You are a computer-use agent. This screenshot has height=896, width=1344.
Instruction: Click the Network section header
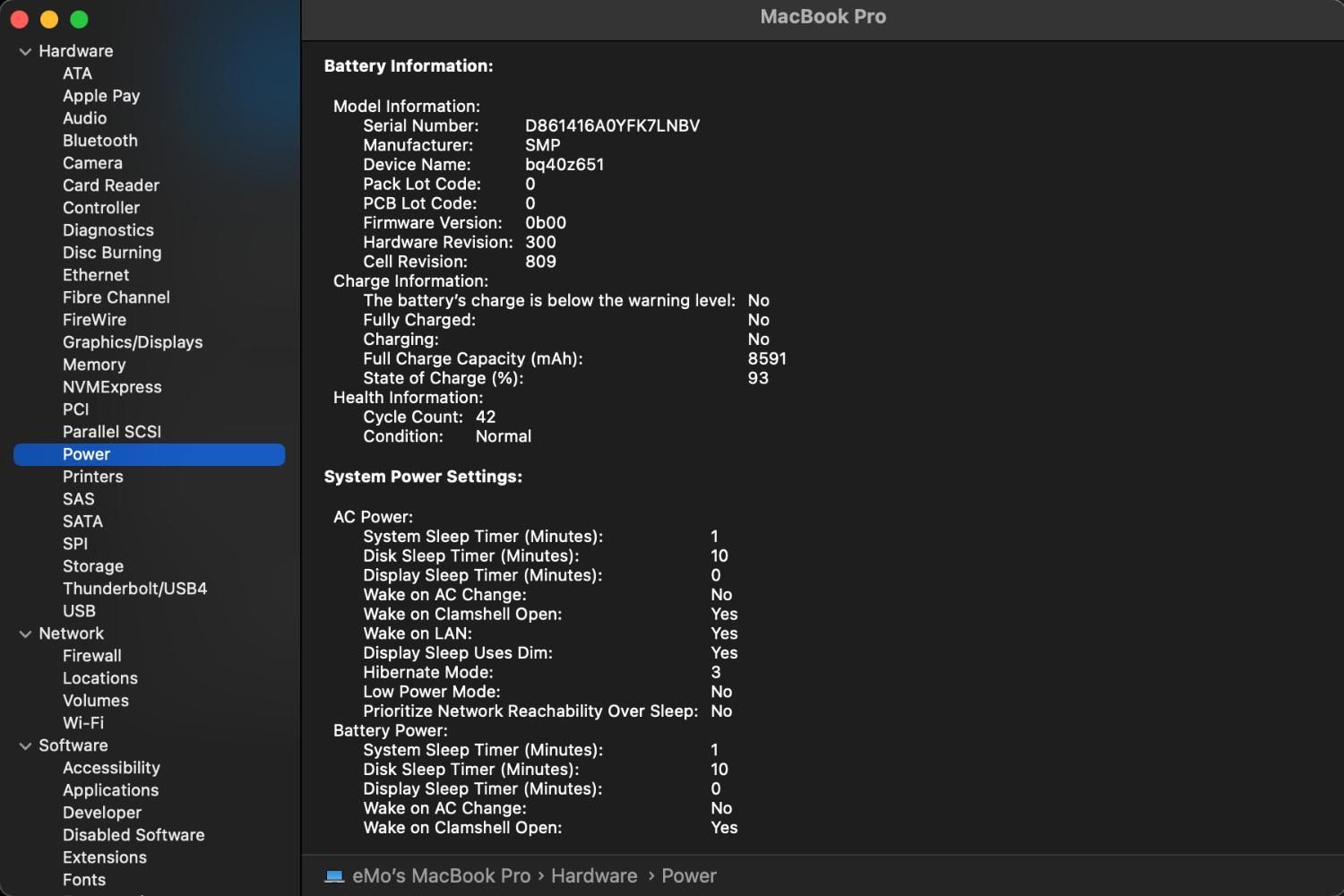click(x=71, y=633)
